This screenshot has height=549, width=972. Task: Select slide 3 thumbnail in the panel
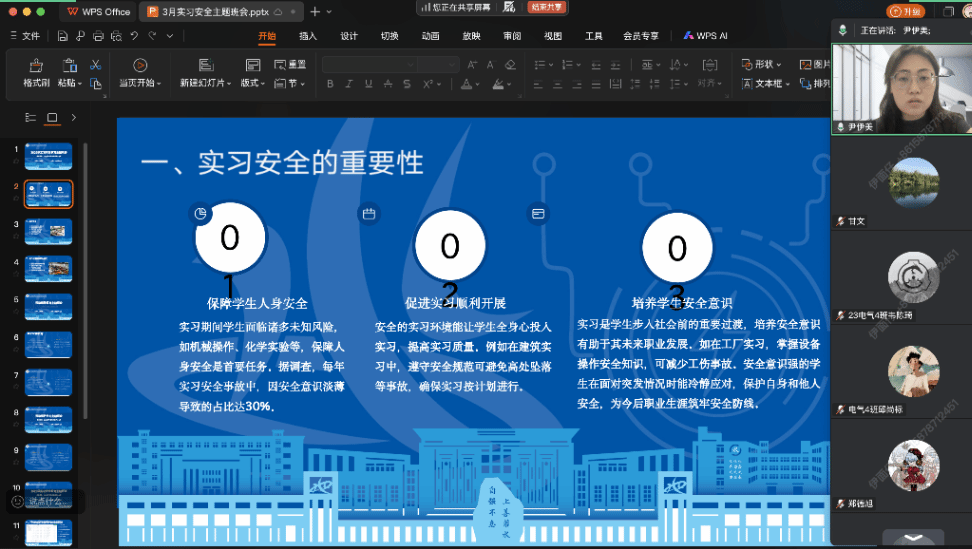coord(48,230)
